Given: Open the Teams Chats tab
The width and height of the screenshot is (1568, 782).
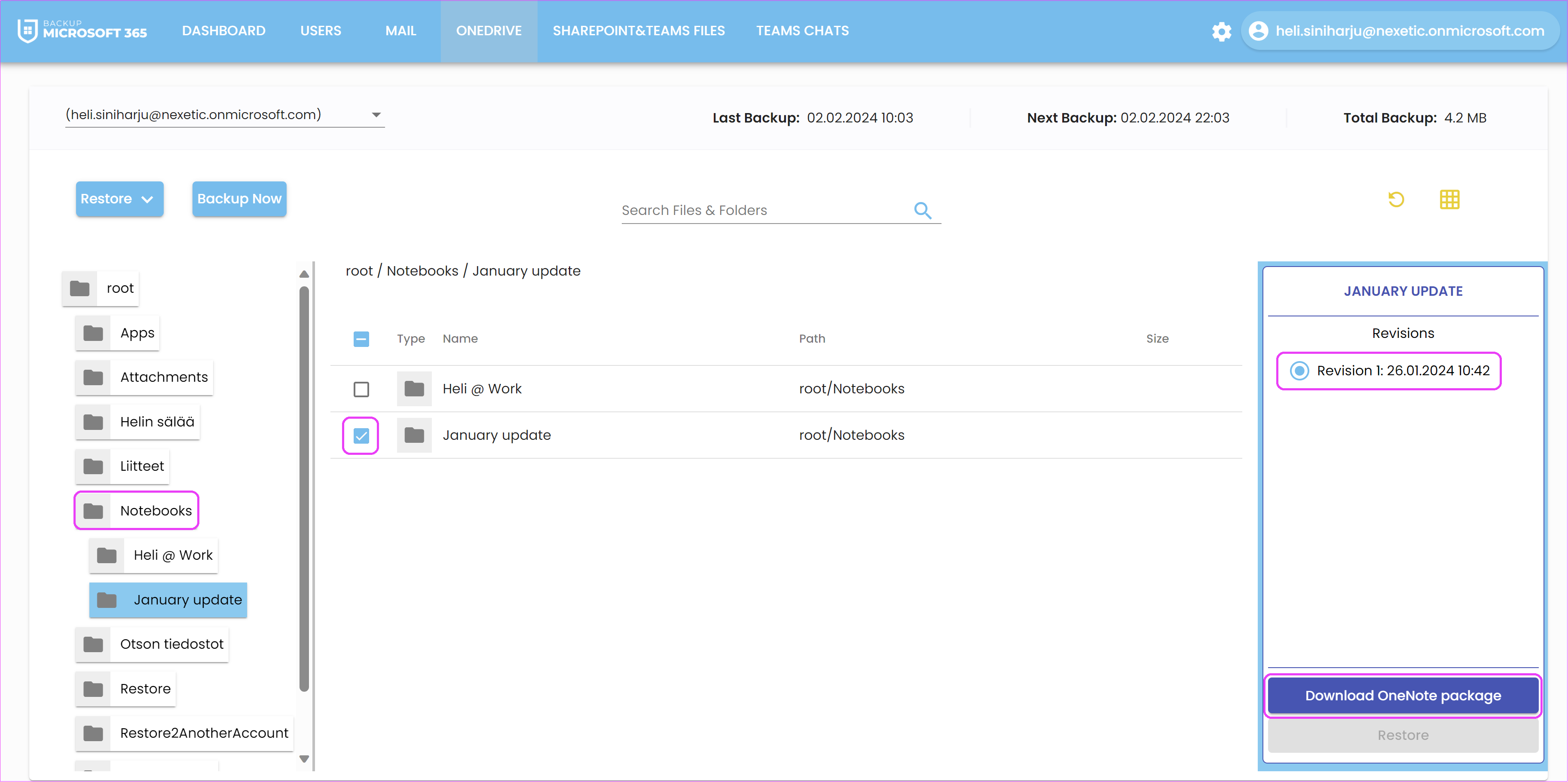Looking at the screenshot, I should [802, 31].
